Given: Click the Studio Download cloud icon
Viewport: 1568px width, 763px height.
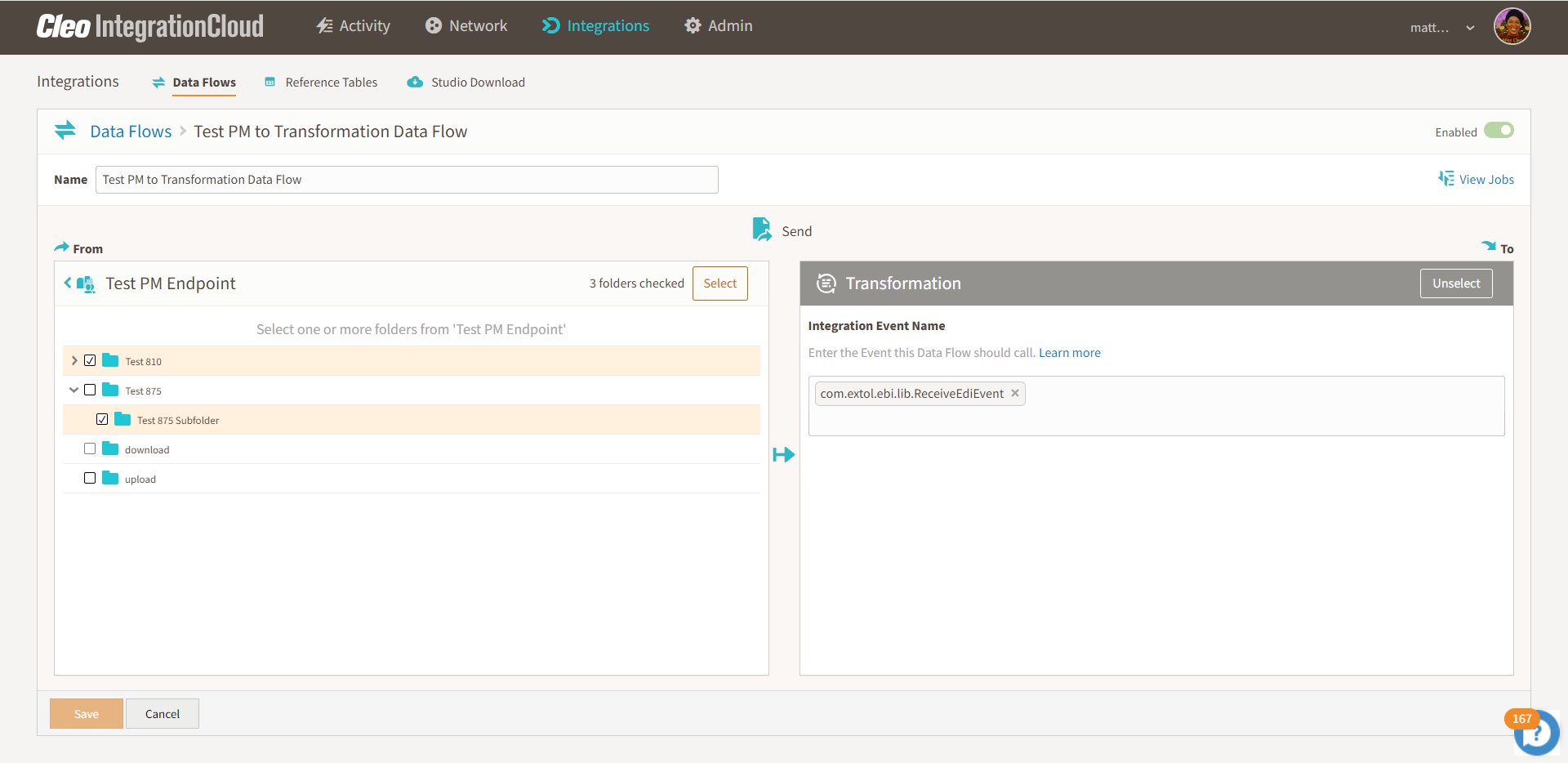Looking at the screenshot, I should 415,83.
